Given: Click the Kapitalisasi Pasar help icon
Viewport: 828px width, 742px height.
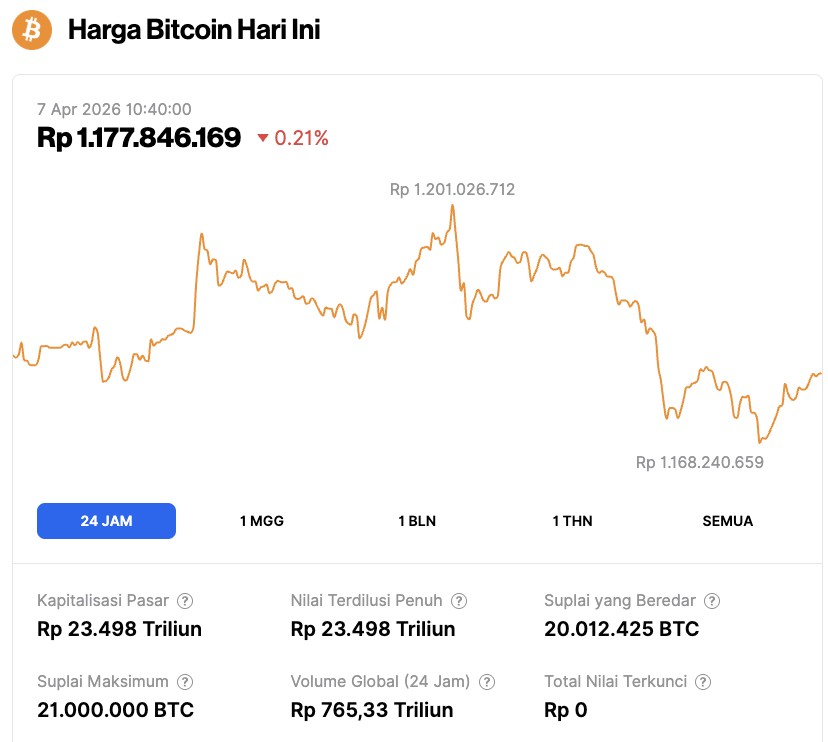Looking at the screenshot, I should pyautogui.click(x=185, y=601).
